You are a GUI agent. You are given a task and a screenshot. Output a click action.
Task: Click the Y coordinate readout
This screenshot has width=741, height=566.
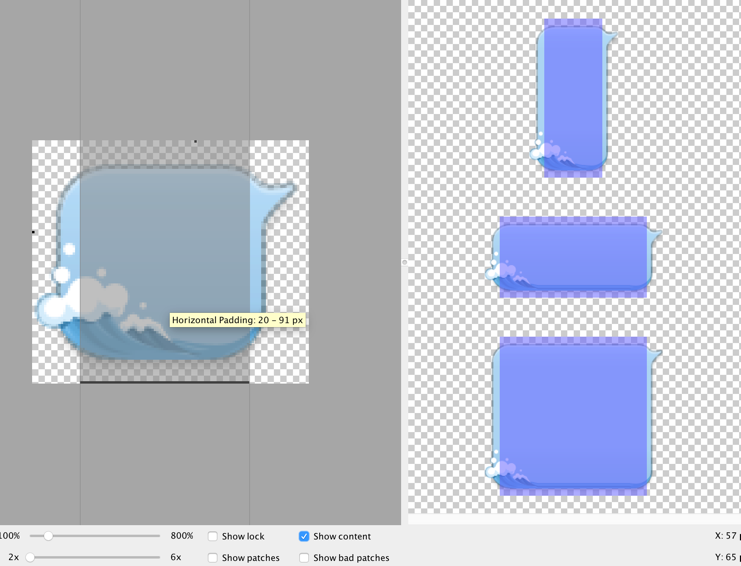727,557
